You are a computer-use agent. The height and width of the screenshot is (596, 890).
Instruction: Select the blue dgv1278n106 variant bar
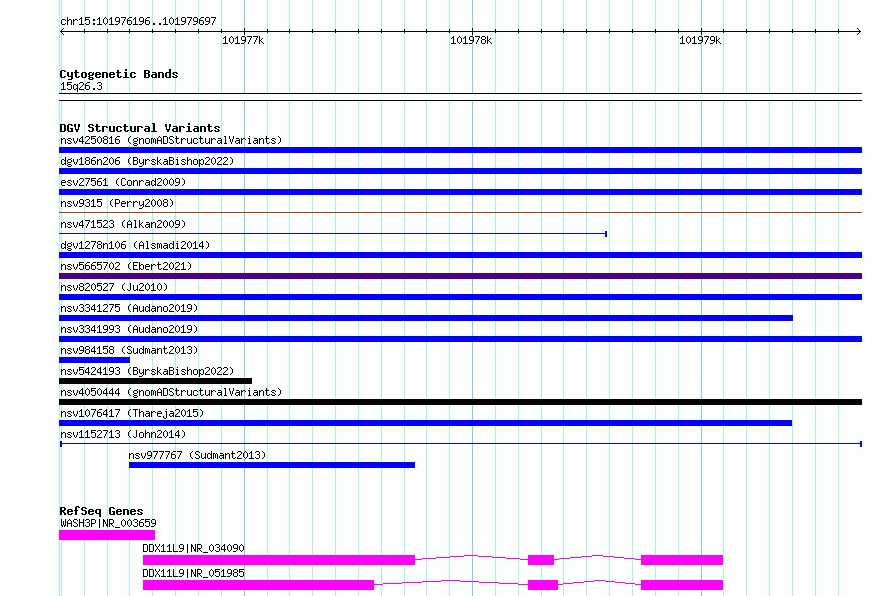460,255
